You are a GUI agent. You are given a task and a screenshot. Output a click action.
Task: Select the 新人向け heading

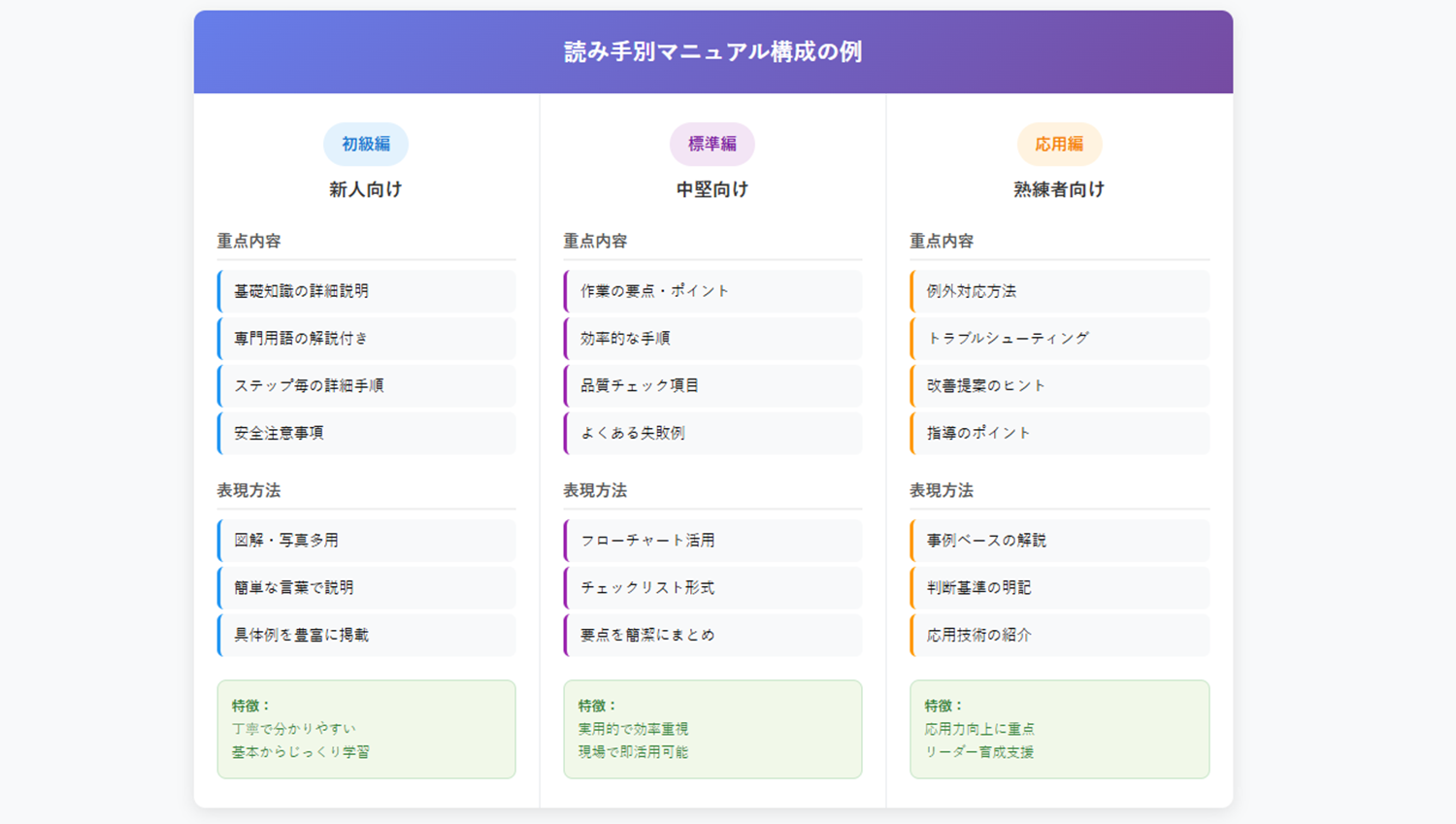[x=366, y=189]
